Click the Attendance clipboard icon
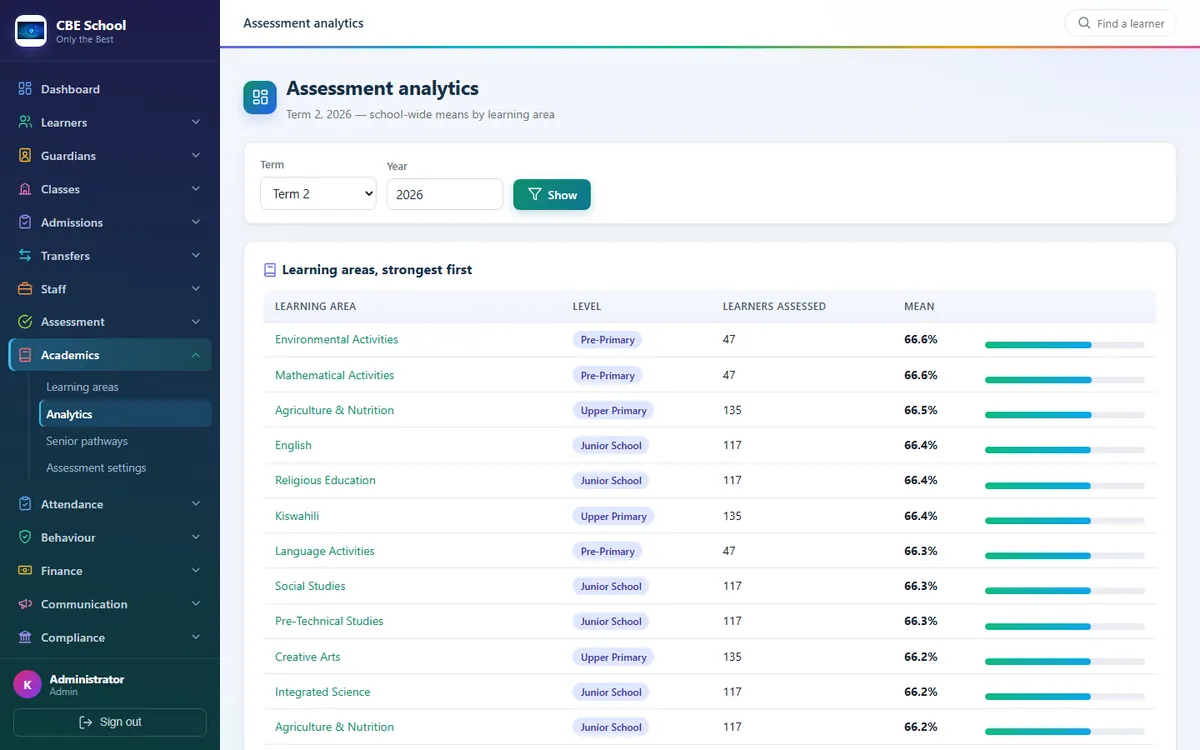 [x=25, y=504]
